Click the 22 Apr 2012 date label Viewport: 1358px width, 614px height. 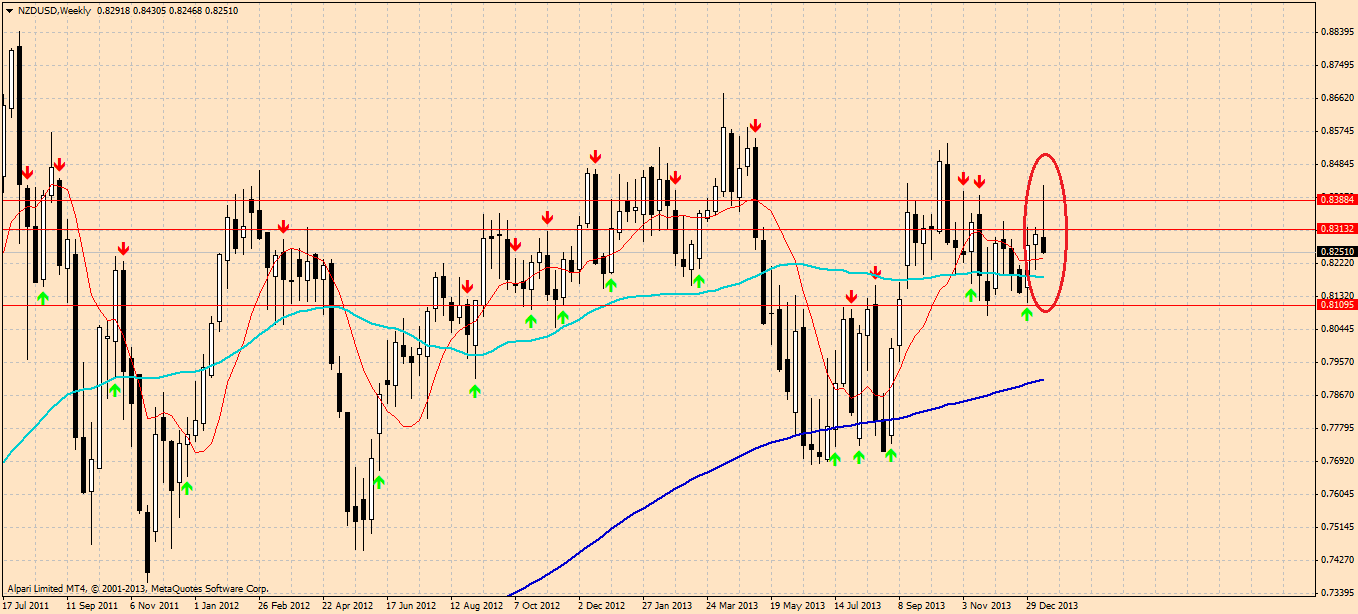click(347, 606)
